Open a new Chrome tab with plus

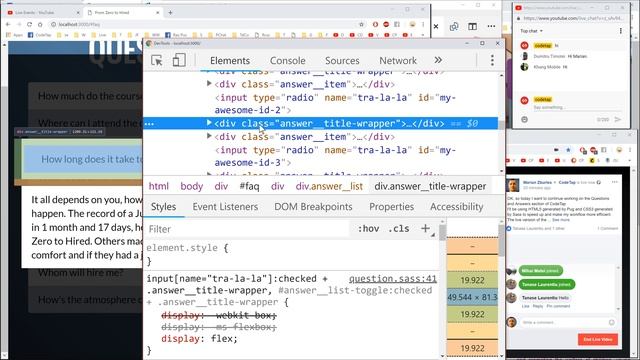click(x=170, y=13)
